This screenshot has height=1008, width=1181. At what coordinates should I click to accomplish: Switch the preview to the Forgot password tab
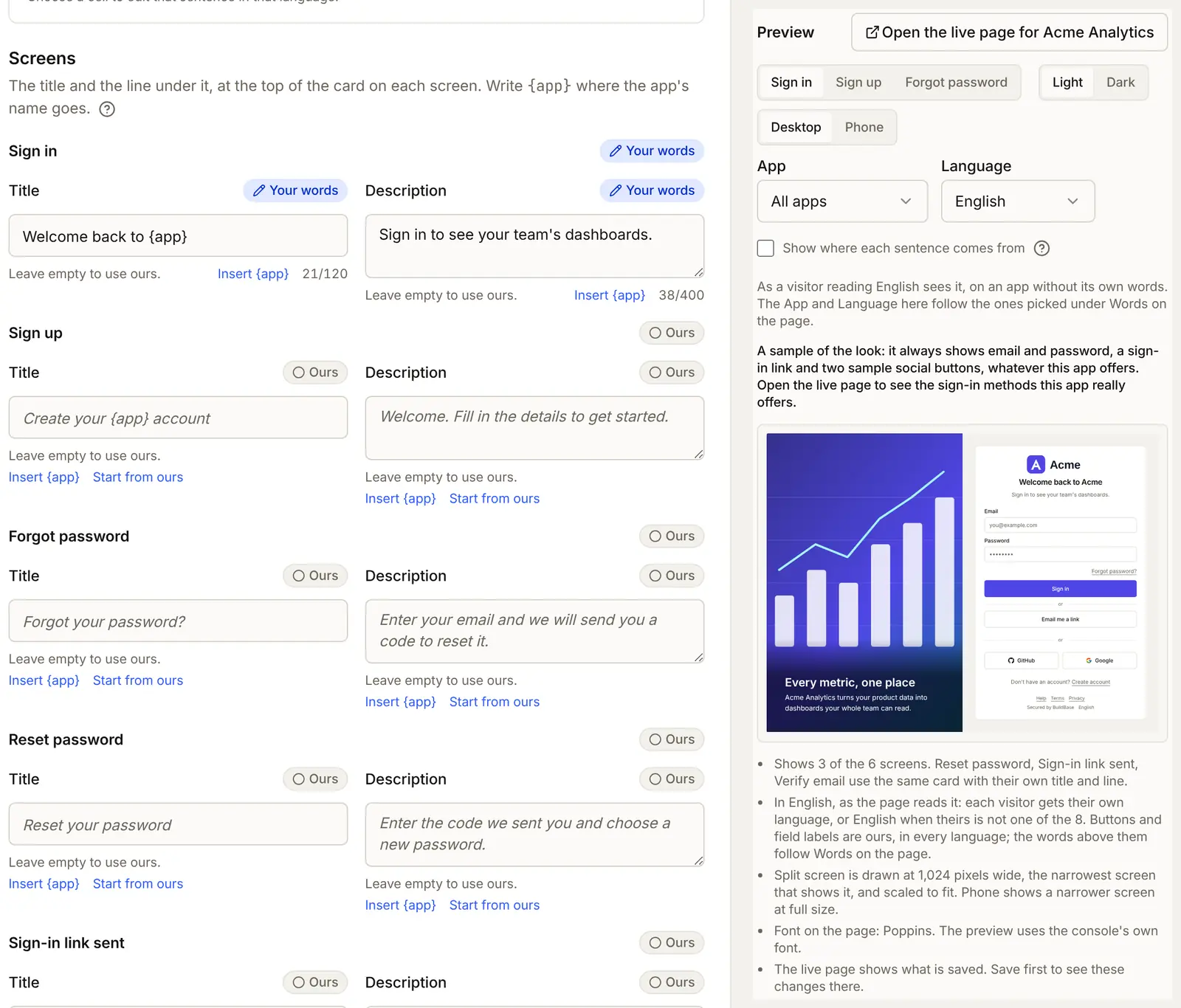click(x=956, y=83)
